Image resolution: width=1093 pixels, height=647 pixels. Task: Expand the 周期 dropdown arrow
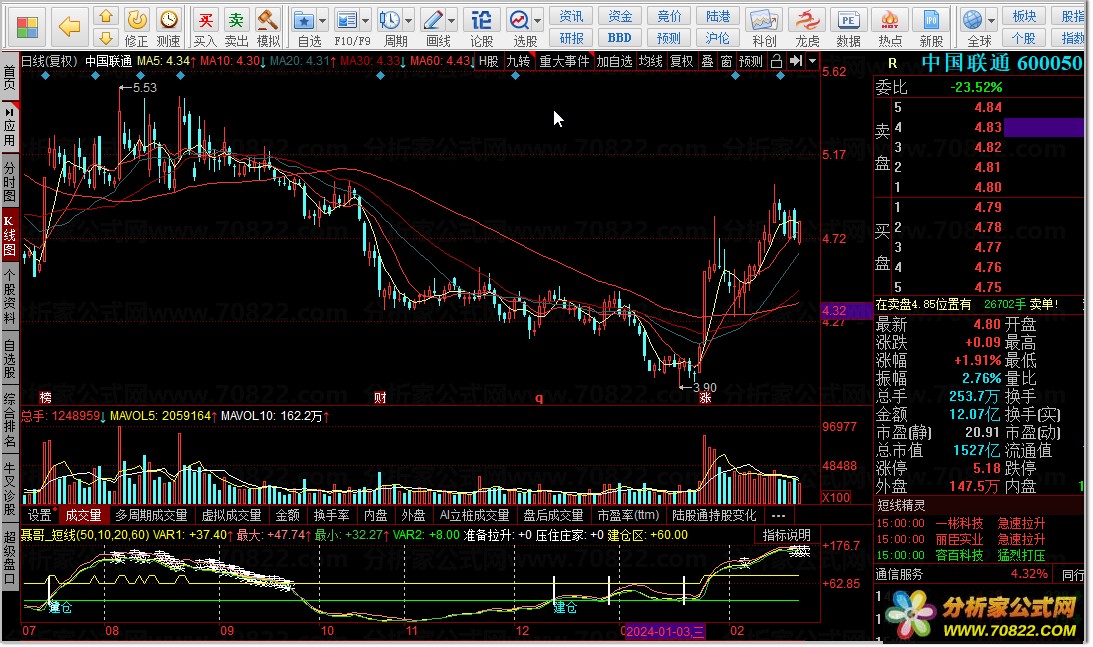coord(408,21)
